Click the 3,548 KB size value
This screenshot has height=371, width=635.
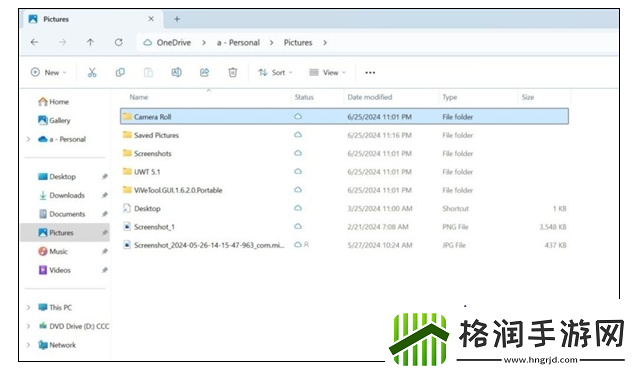(x=553, y=227)
